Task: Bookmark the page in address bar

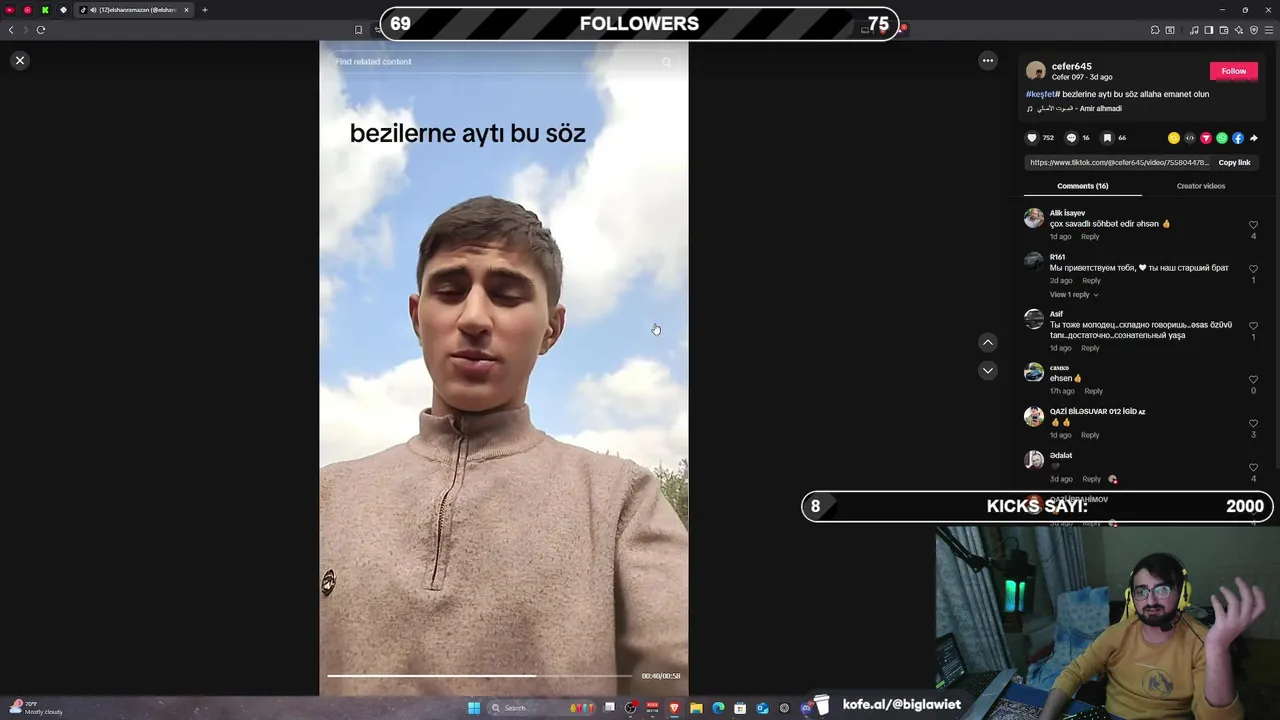Action: (x=358, y=30)
